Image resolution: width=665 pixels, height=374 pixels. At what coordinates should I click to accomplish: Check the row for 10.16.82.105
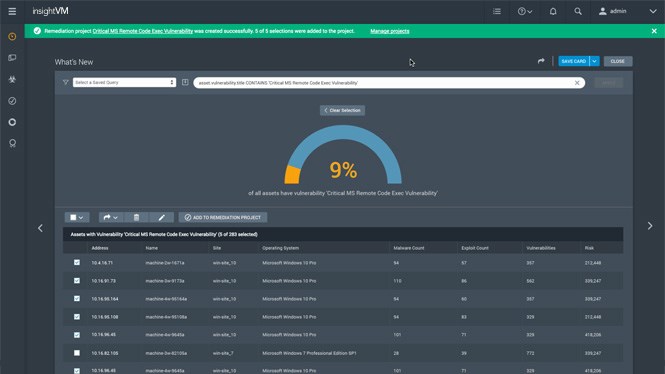(77, 353)
